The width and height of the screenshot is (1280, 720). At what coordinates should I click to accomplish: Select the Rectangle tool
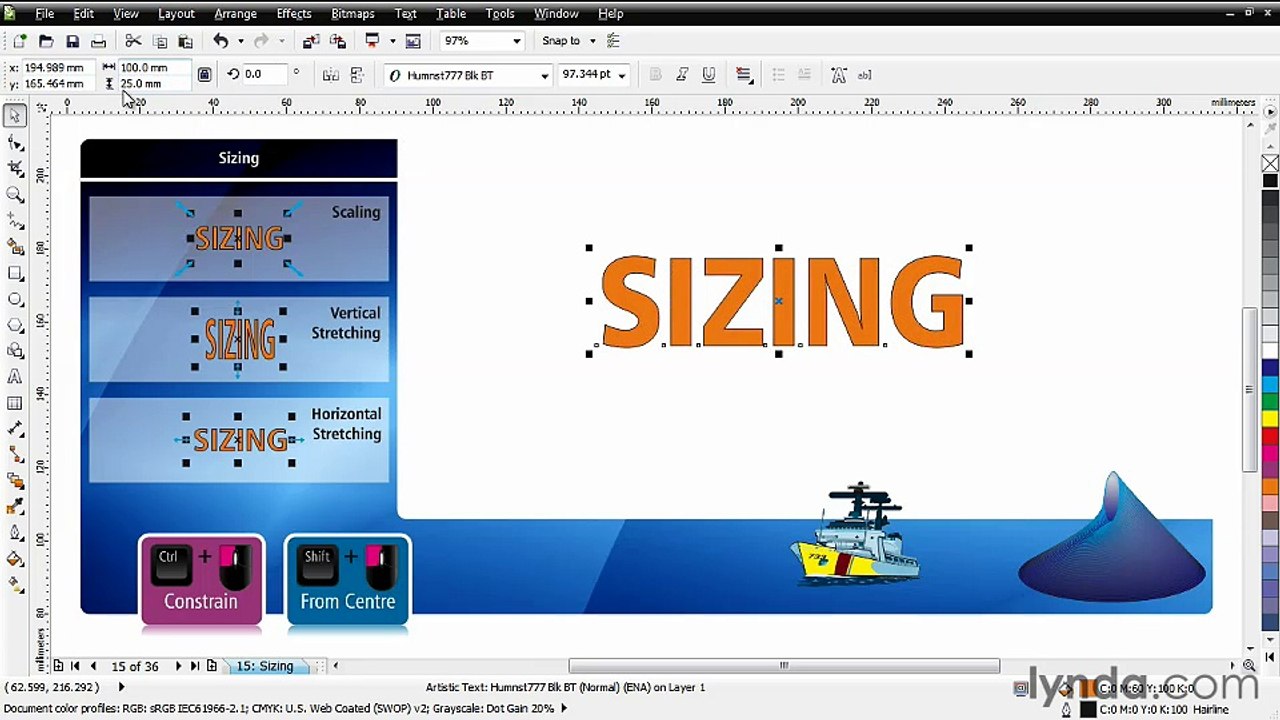pos(15,273)
